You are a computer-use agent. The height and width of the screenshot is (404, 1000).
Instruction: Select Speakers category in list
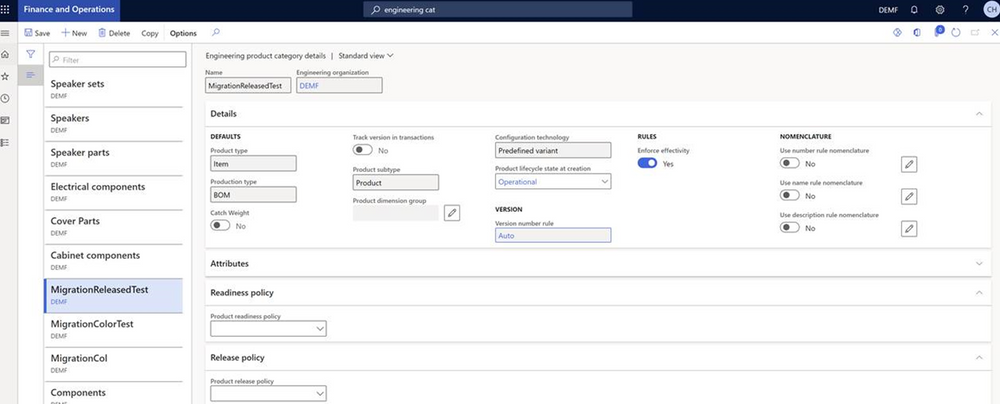(114, 123)
